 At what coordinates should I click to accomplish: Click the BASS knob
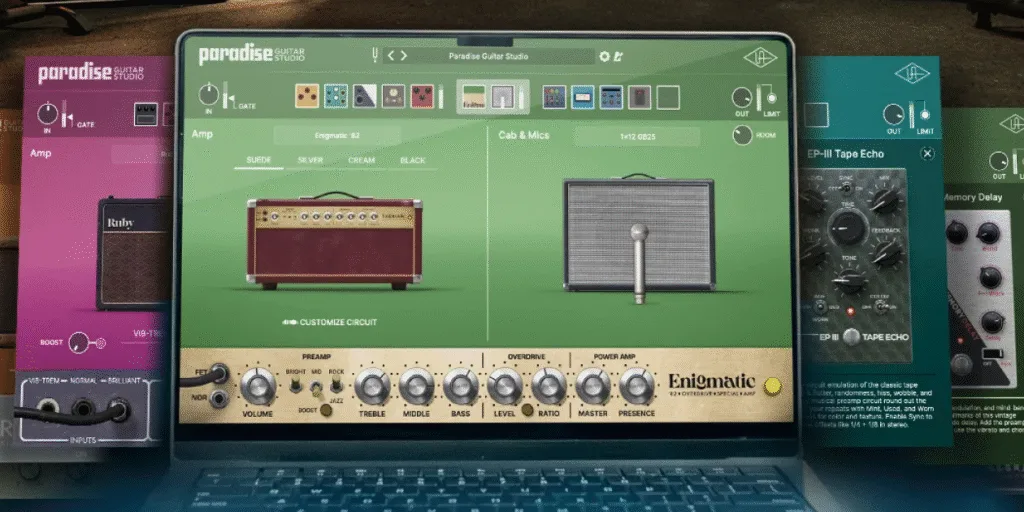(460, 386)
